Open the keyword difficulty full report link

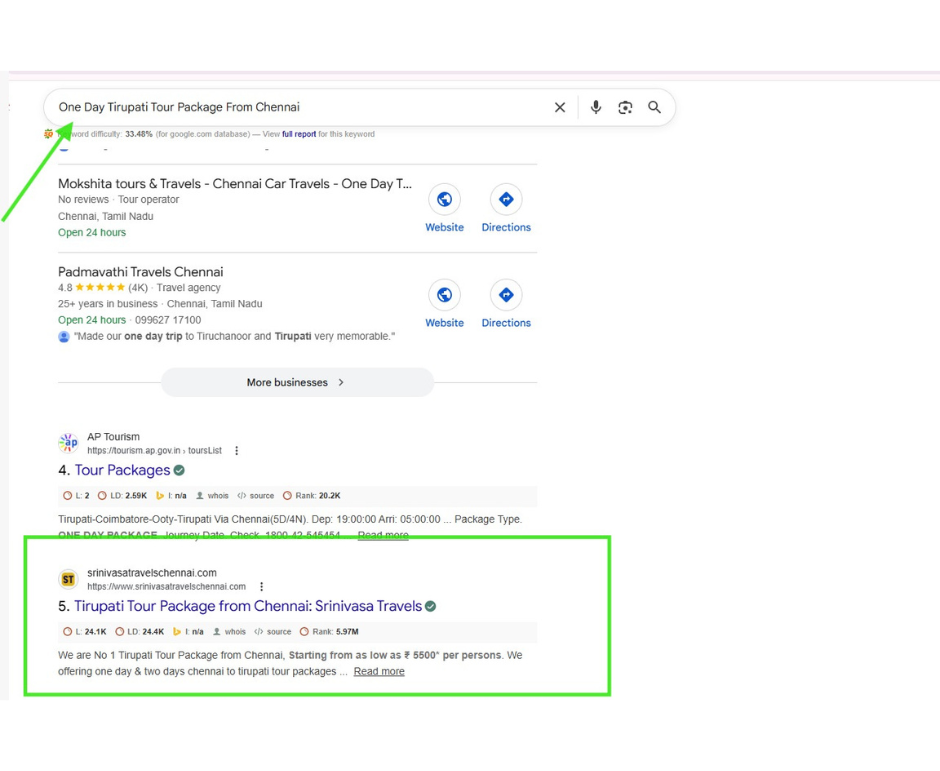coord(299,134)
